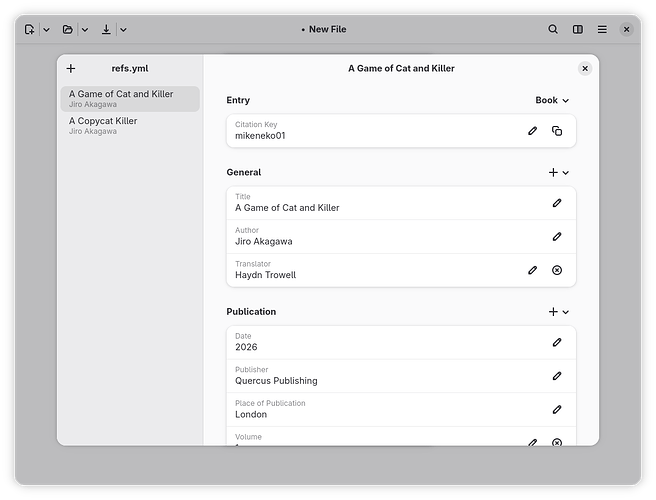
Task: Click the 'refs.yml' file title
Action: click(130, 69)
